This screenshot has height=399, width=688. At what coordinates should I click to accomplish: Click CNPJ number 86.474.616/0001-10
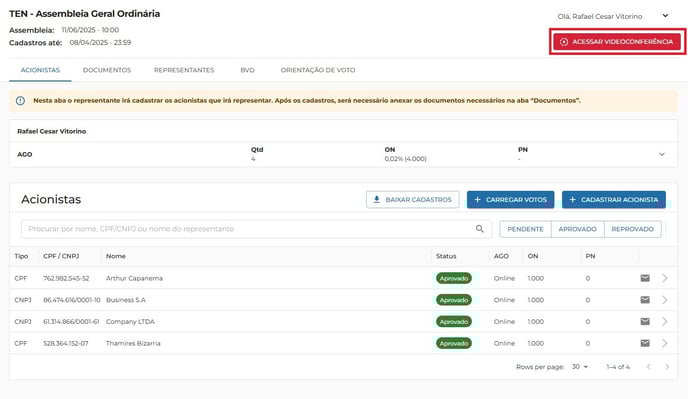pyautogui.click(x=72, y=300)
